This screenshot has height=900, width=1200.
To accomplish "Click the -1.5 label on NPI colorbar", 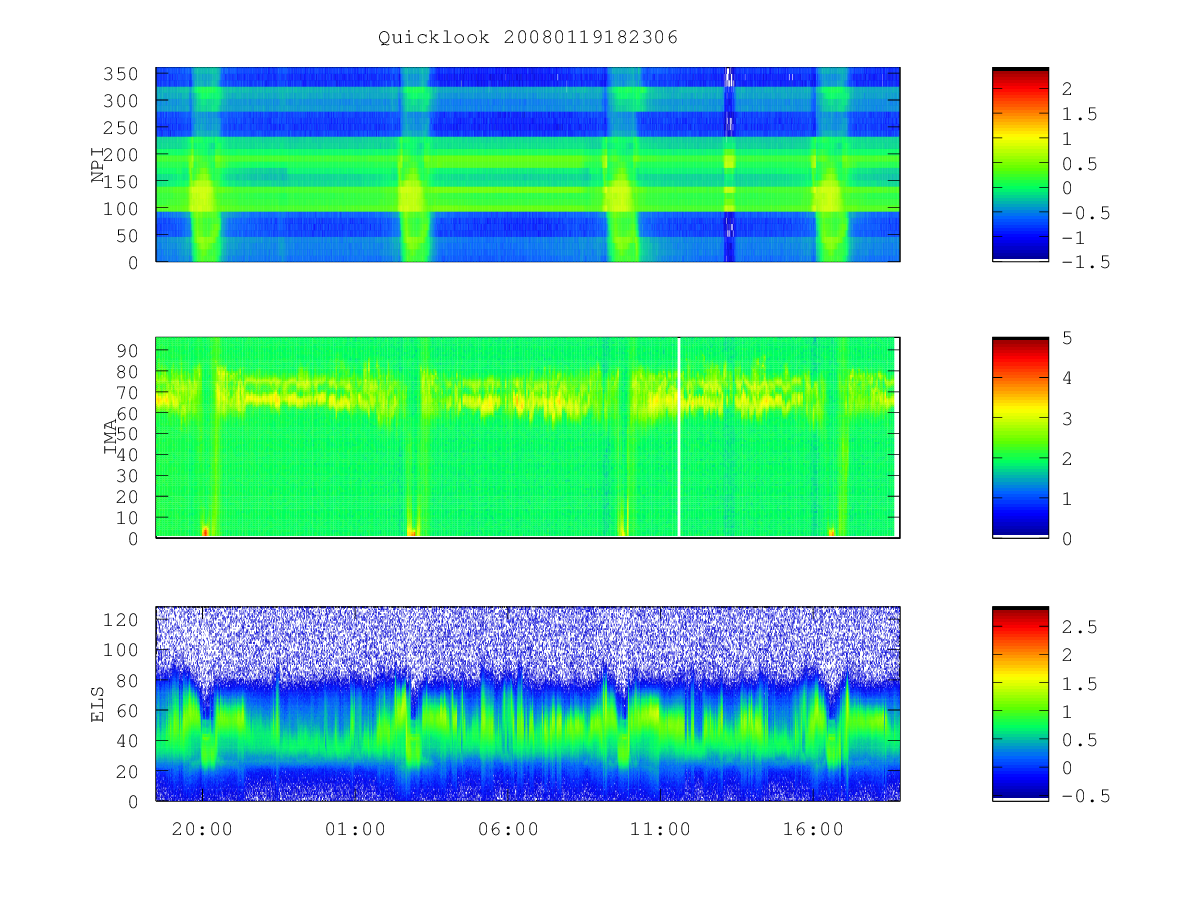I will point(1085,262).
